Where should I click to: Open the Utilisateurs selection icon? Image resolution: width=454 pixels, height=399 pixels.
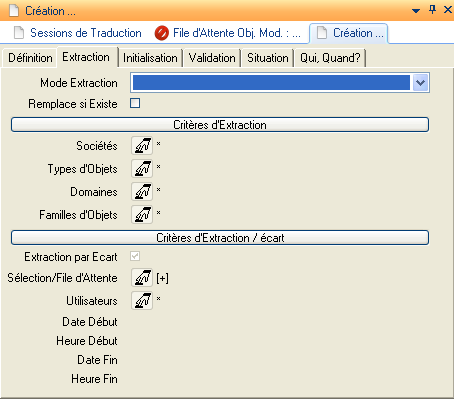[142, 301]
